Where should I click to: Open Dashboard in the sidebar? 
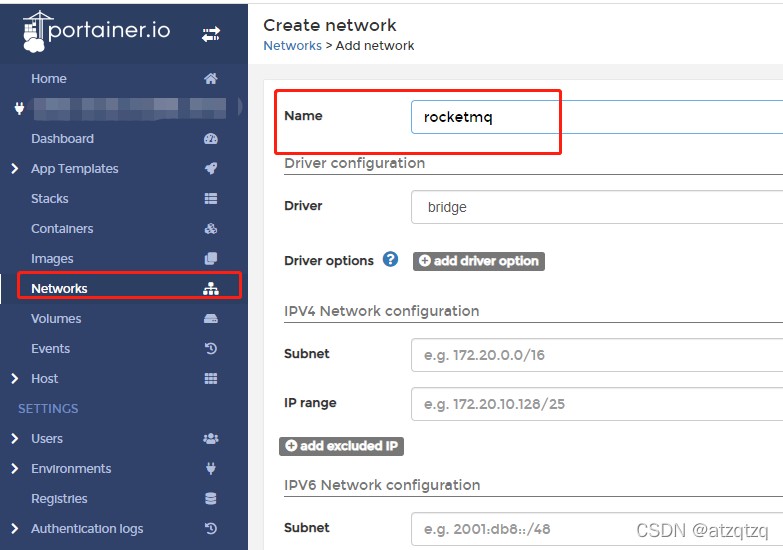click(62, 139)
